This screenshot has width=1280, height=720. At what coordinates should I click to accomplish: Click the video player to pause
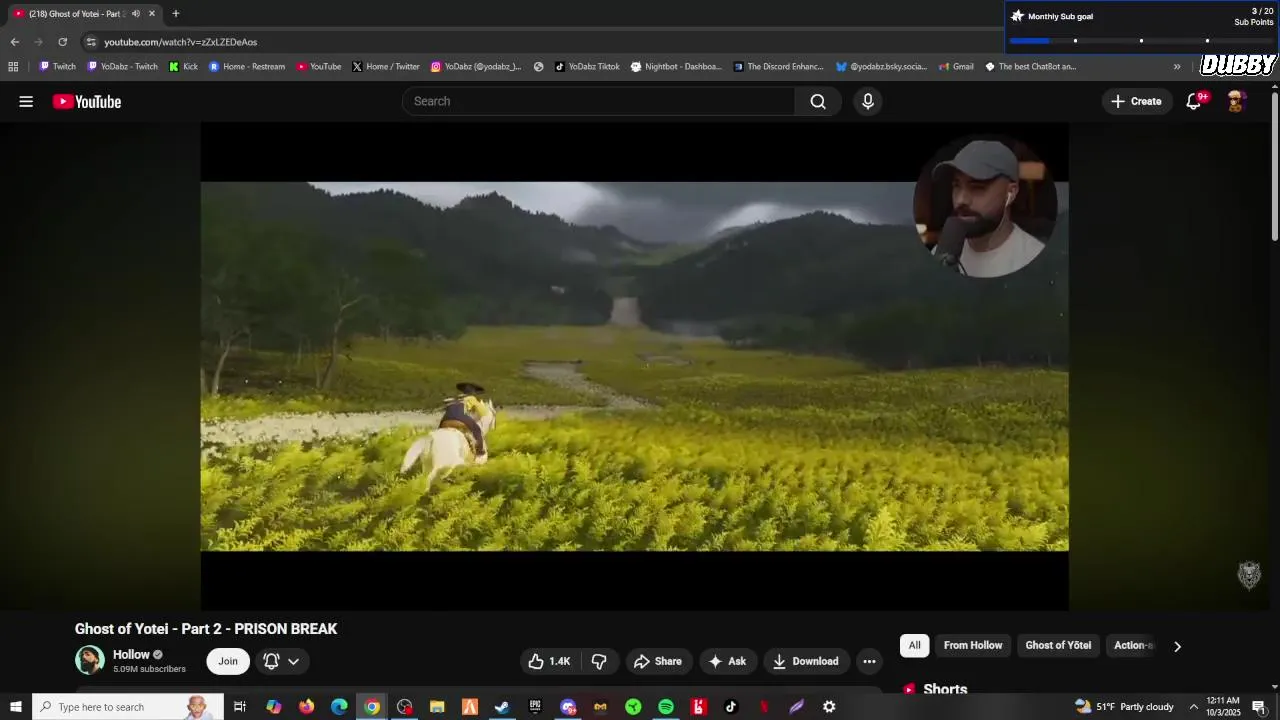click(x=634, y=366)
